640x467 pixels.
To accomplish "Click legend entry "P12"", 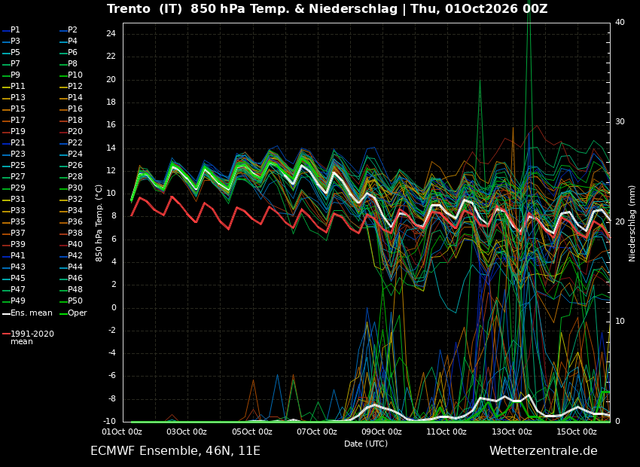I will pyautogui.click(x=71, y=87).
